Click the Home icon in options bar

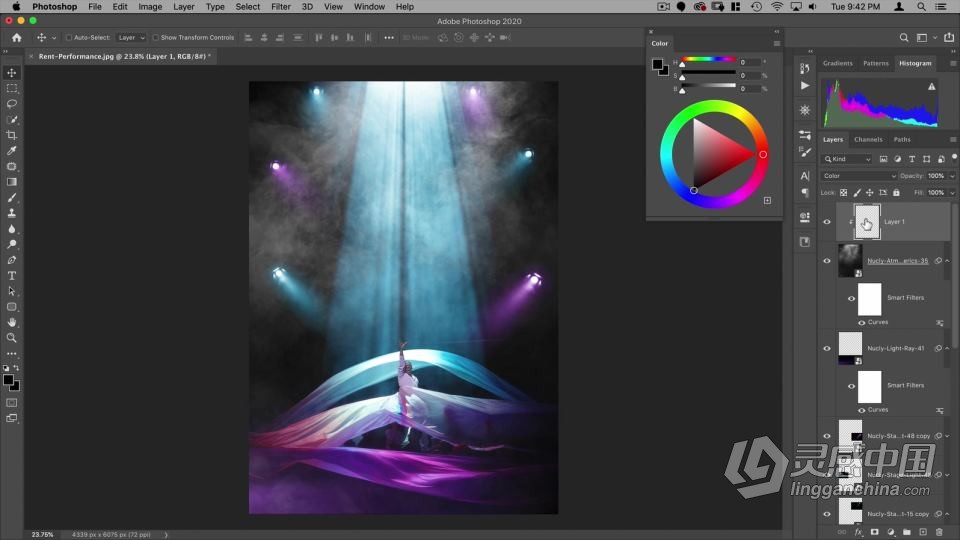(16, 38)
